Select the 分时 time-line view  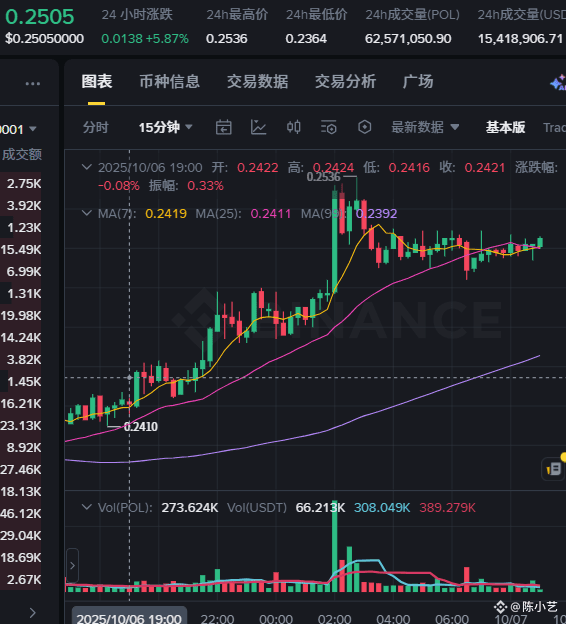tap(96, 127)
